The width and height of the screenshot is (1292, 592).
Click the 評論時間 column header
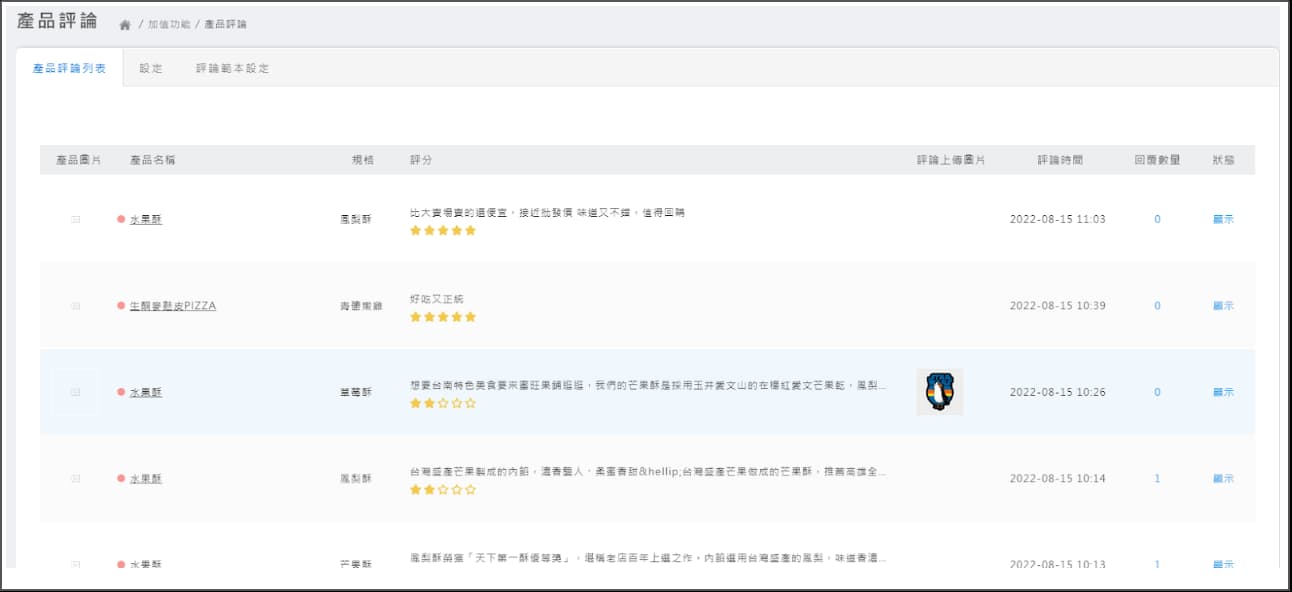[1059, 160]
